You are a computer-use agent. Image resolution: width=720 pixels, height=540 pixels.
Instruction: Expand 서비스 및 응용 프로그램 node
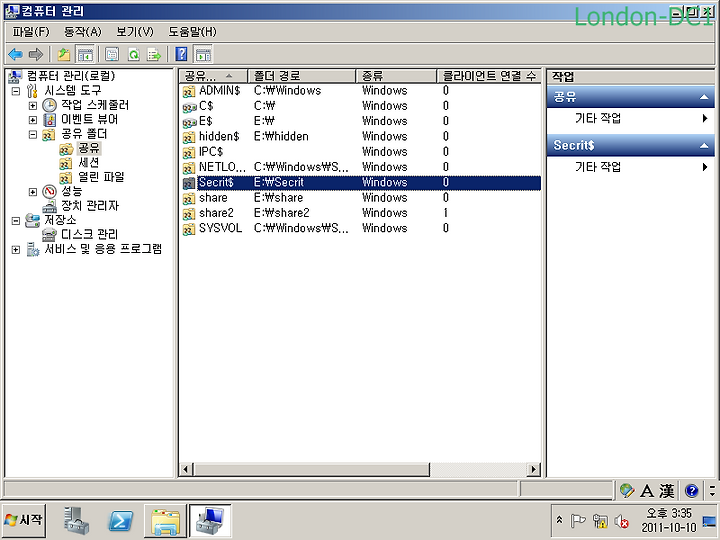tap(16, 250)
